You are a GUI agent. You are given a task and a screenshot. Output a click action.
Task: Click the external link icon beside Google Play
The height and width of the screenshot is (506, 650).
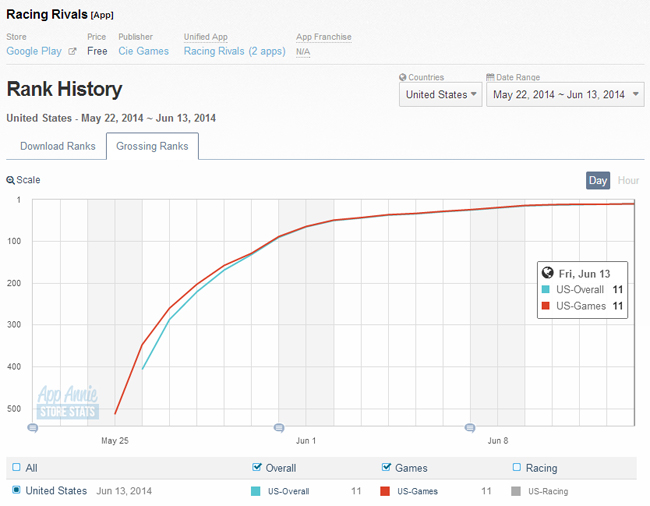tap(72, 51)
